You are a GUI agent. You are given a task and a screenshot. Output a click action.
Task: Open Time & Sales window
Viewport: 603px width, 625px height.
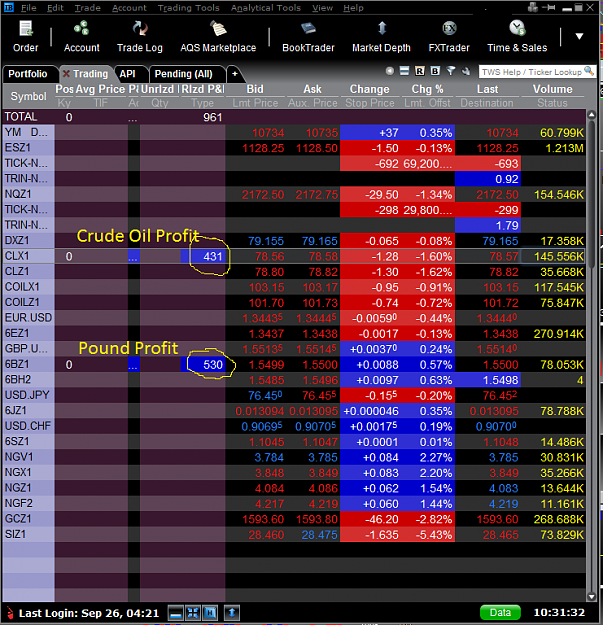(517, 36)
